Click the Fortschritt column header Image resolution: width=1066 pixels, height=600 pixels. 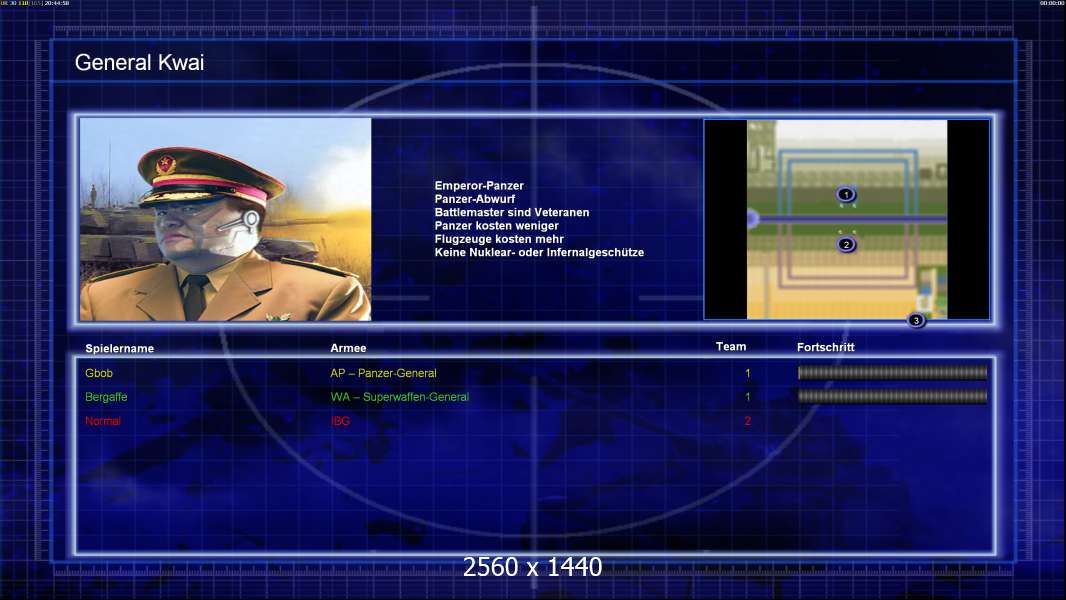coord(825,347)
